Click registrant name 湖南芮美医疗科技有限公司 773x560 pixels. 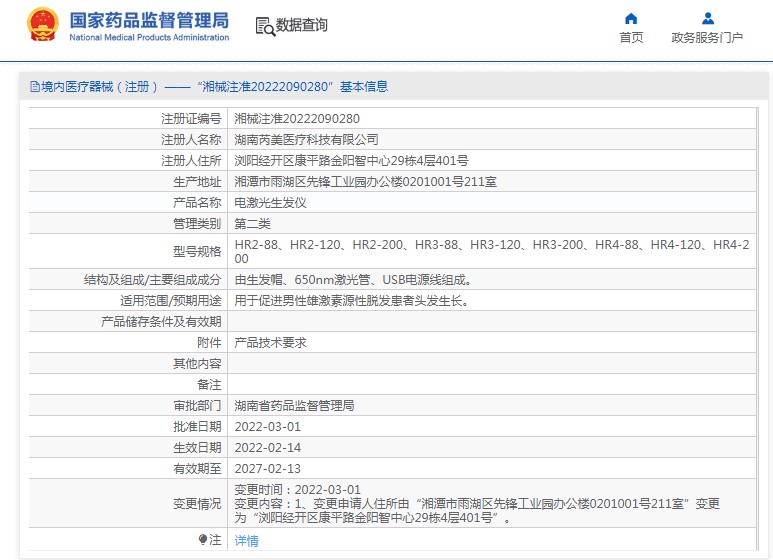pyautogui.click(x=306, y=140)
